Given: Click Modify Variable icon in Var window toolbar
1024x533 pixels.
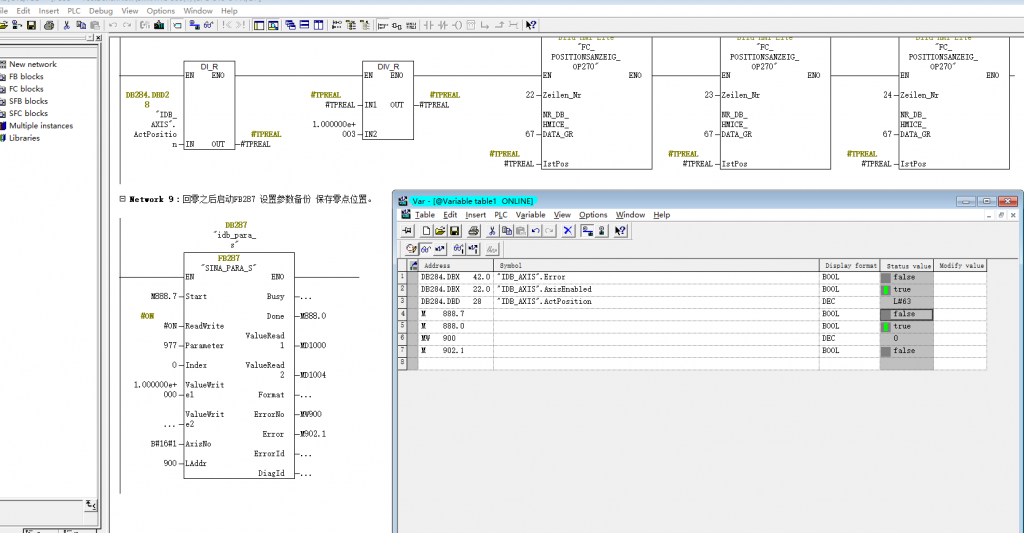Looking at the screenshot, I should [440, 249].
